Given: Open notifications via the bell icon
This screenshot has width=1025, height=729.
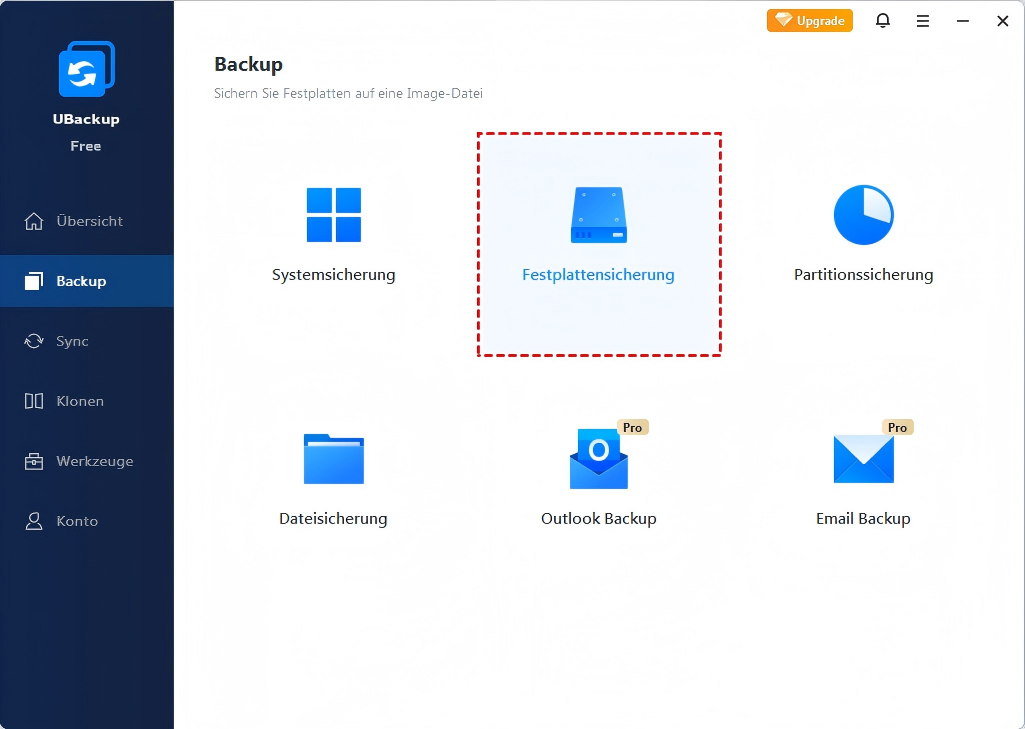Looking at the screenshot, I should coord(883,21).
